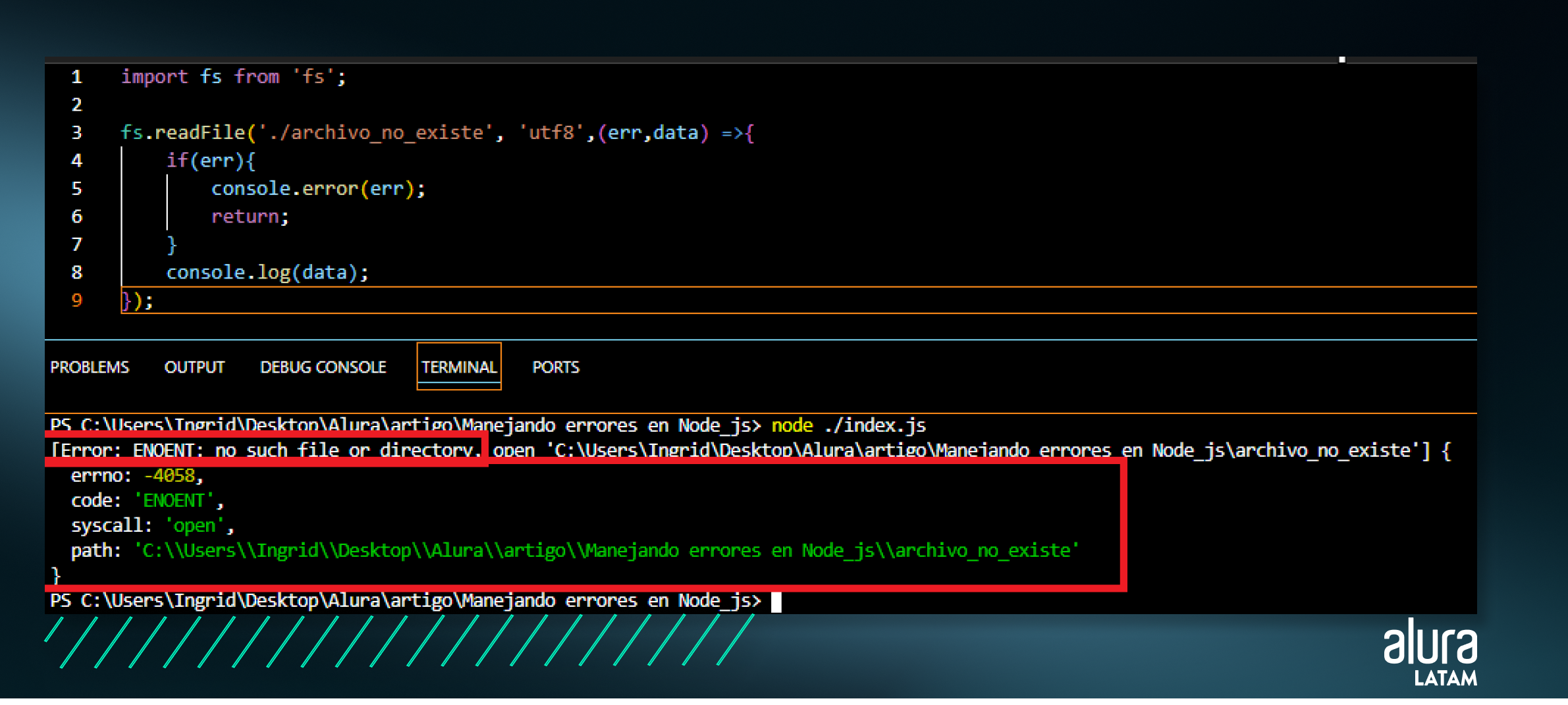Click the code: 'ENOENT' line
Image resolution: width=1568 pixels, height=705 pixels.
tap(148, 500)
